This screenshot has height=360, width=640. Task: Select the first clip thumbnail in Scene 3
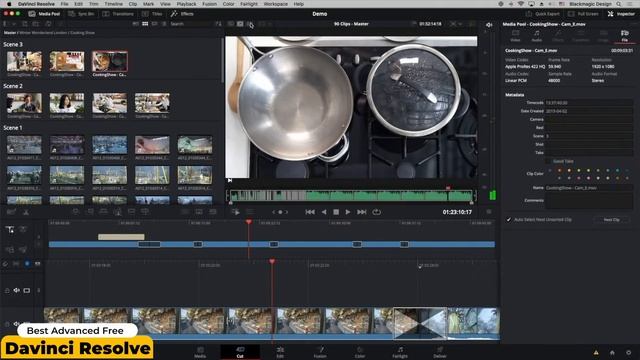click(x=24, y=61)
